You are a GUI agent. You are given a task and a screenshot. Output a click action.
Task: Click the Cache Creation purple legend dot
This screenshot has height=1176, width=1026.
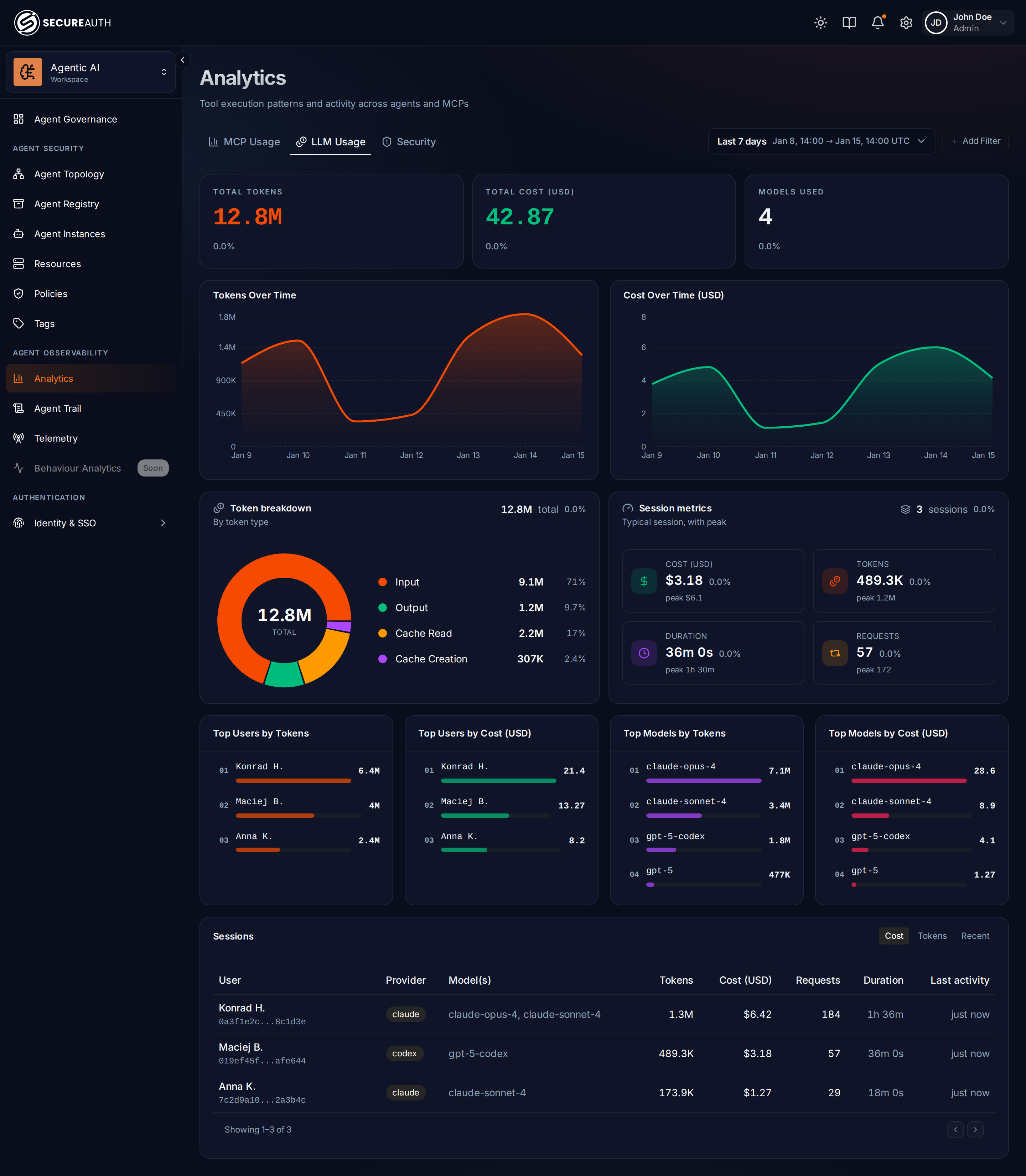pos(383,659)
